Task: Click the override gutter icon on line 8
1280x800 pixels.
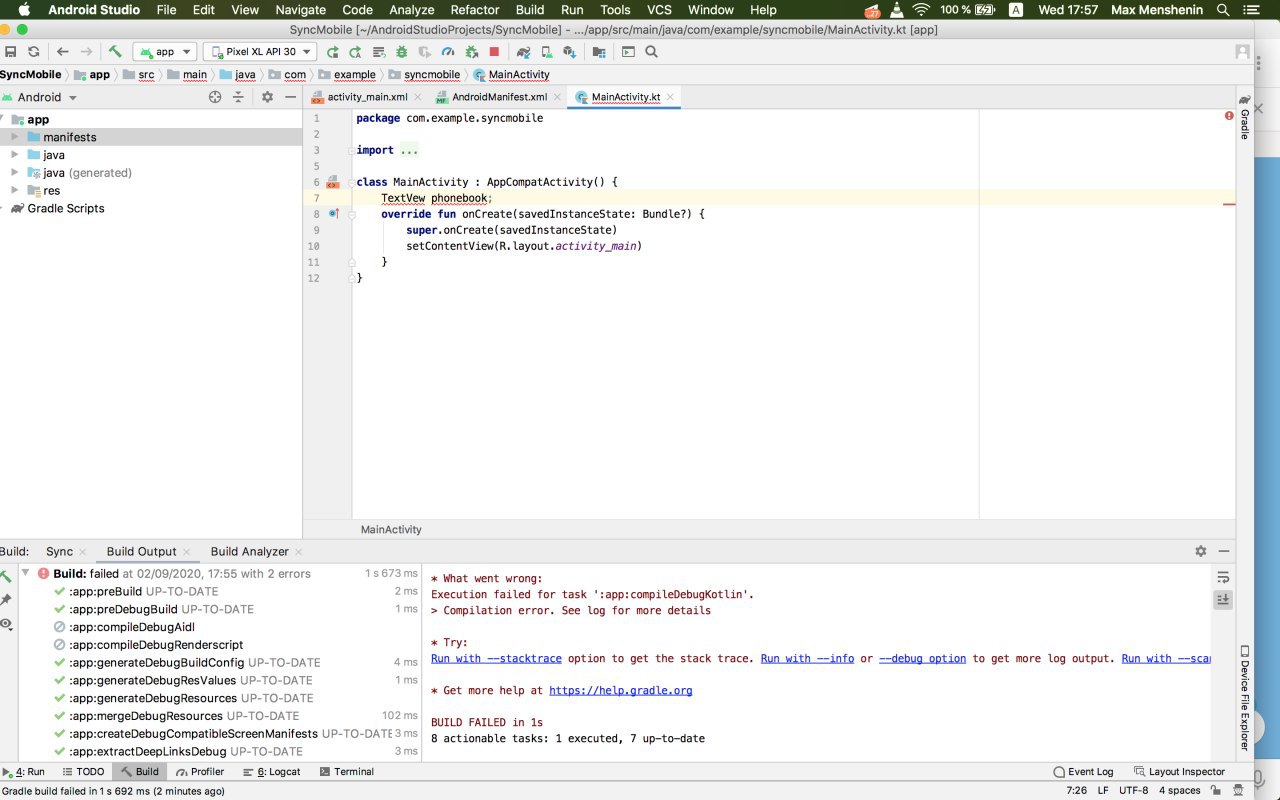Action: pyautogui.click(x=334, y=214)
